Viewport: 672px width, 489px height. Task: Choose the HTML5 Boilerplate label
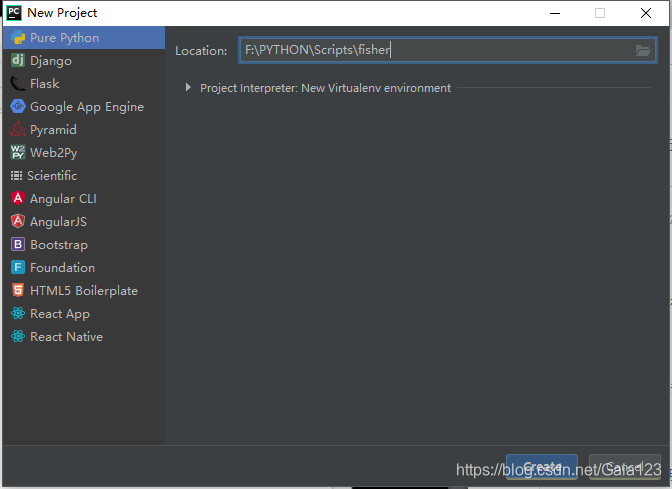pyautogui.click(x=84, y=291)
